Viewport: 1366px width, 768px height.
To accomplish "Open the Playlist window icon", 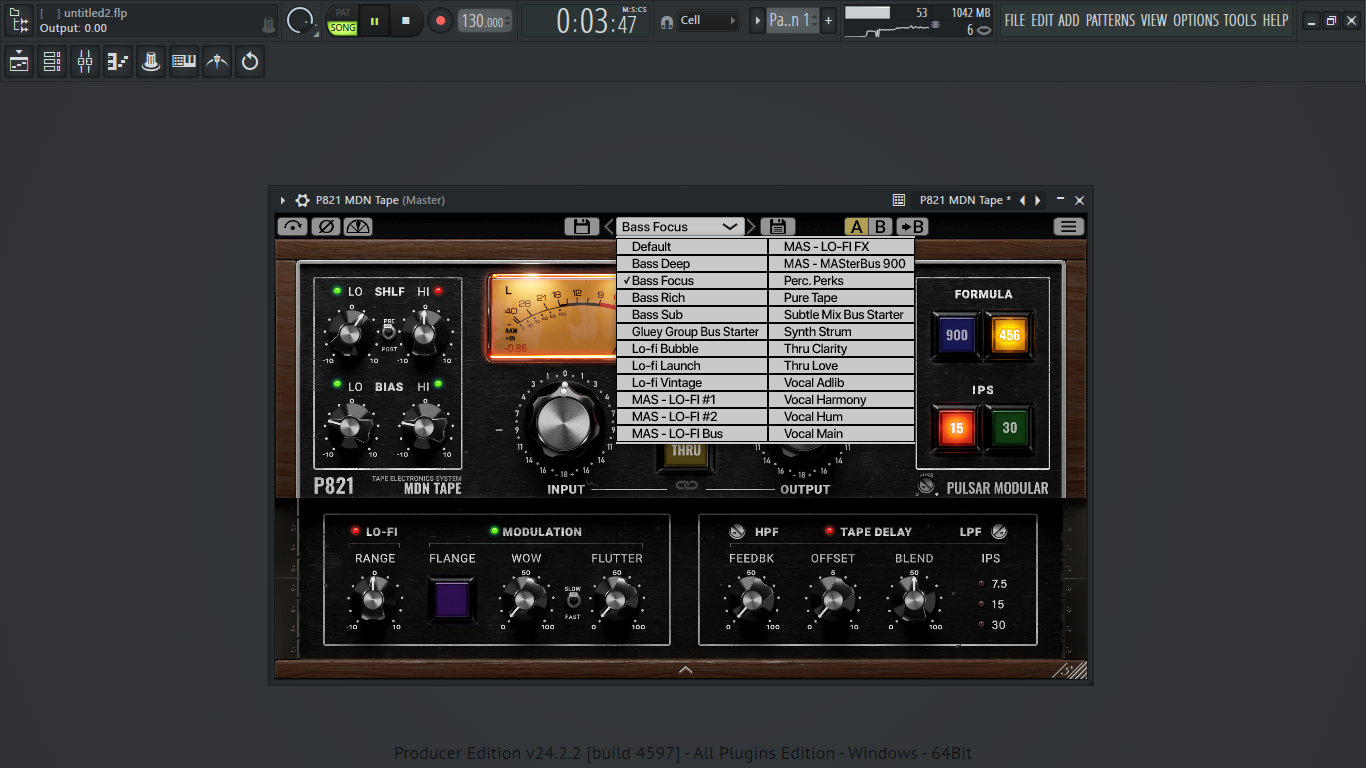I will (x=19, y=62).
